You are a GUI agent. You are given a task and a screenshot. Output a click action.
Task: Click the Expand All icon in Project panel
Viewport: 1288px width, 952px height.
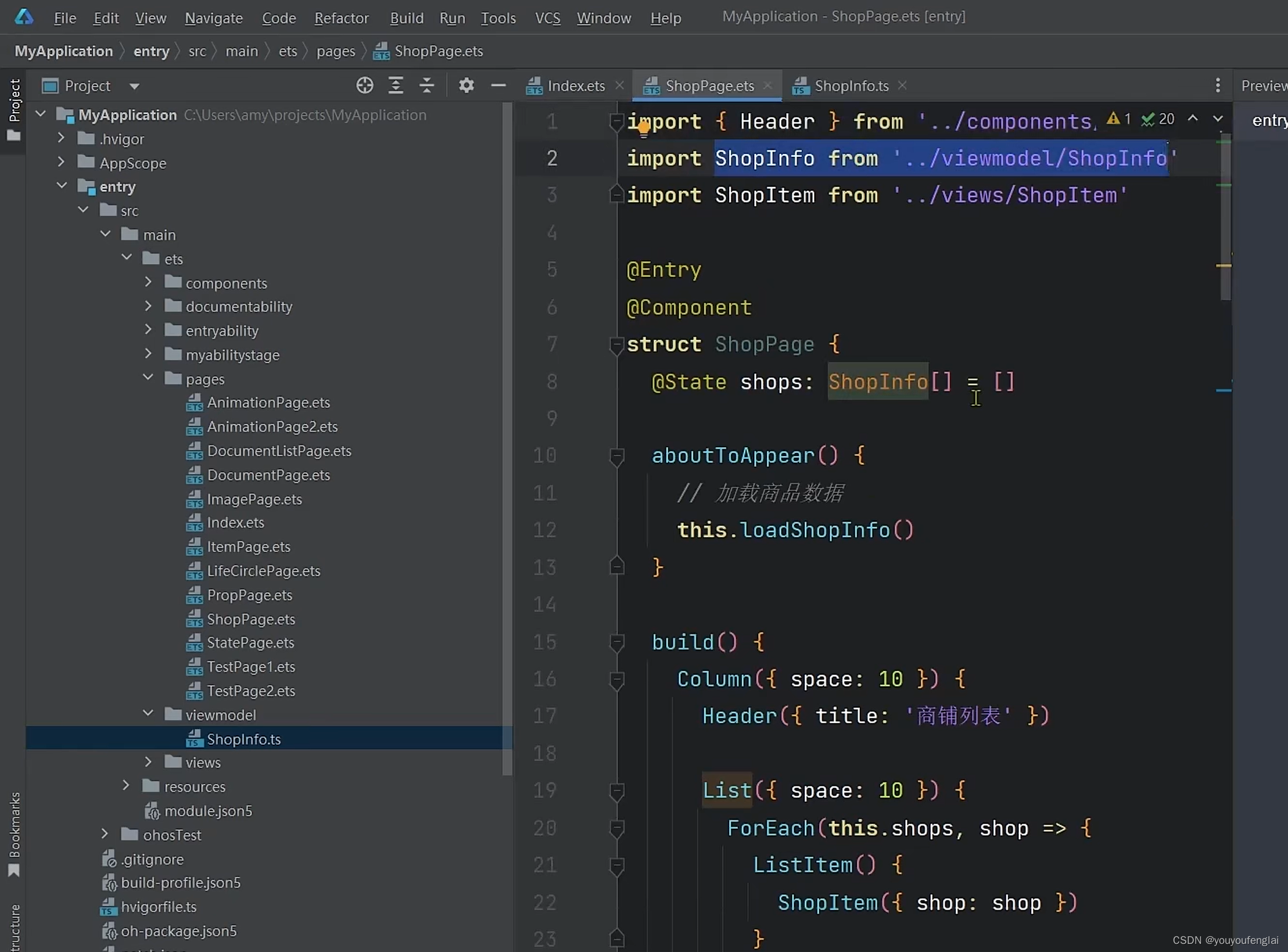point(396,86)
